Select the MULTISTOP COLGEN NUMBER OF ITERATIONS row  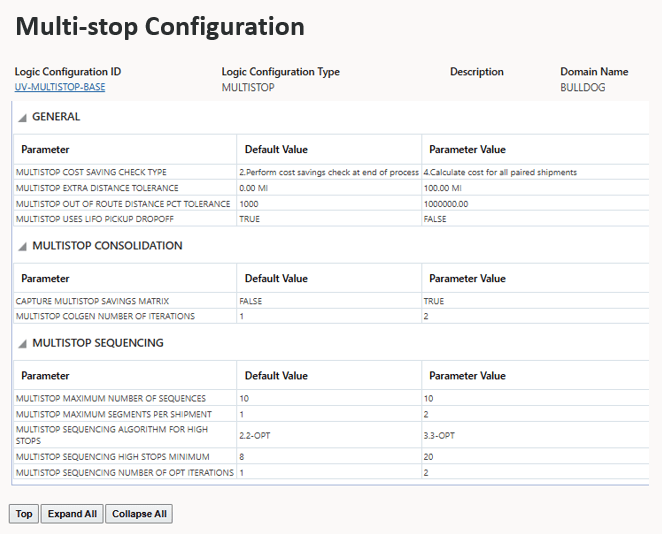tap(105, 316)
